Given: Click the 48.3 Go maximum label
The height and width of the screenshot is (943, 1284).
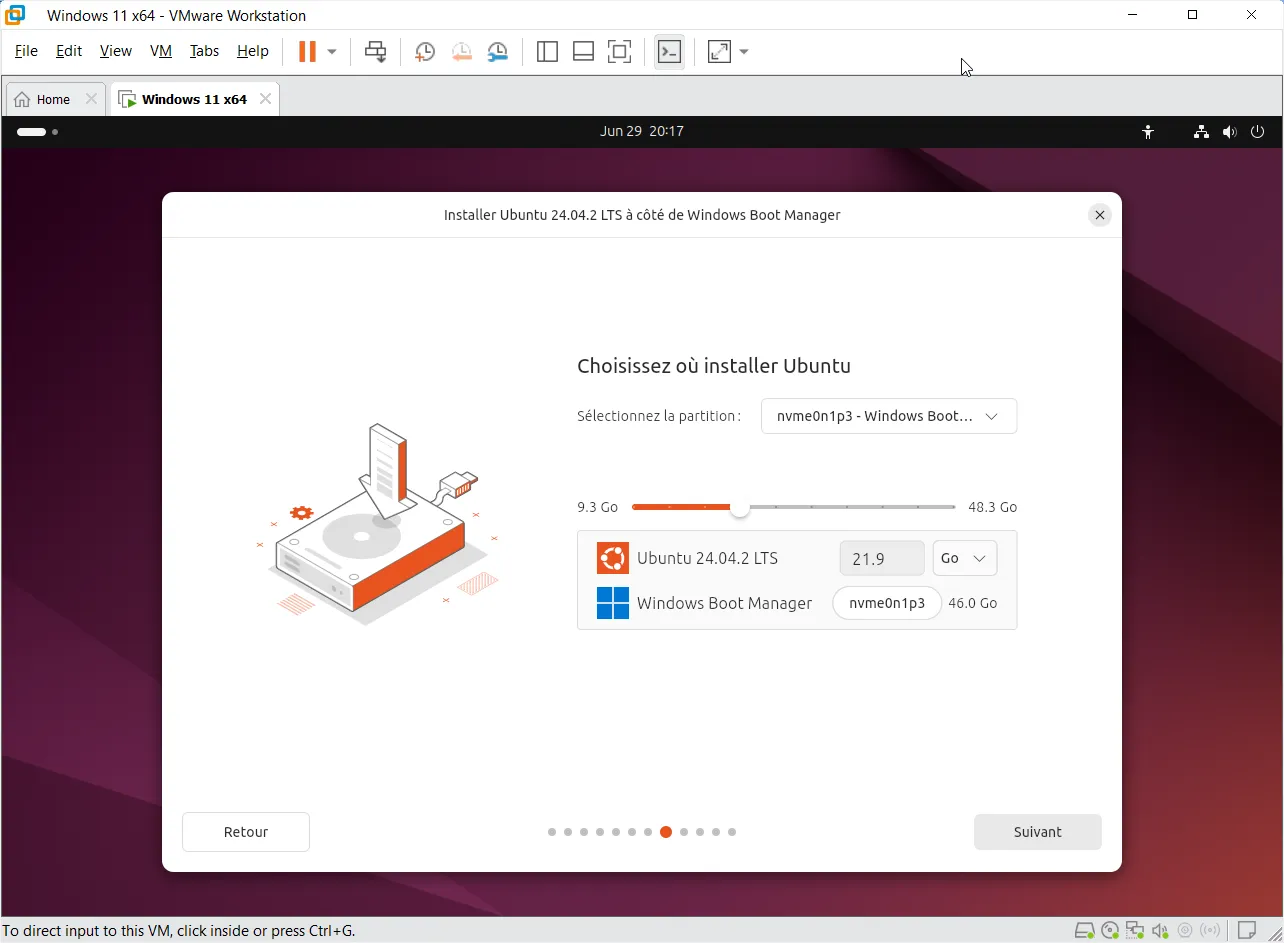Looking at the screenshot, I should coord(992,507).
